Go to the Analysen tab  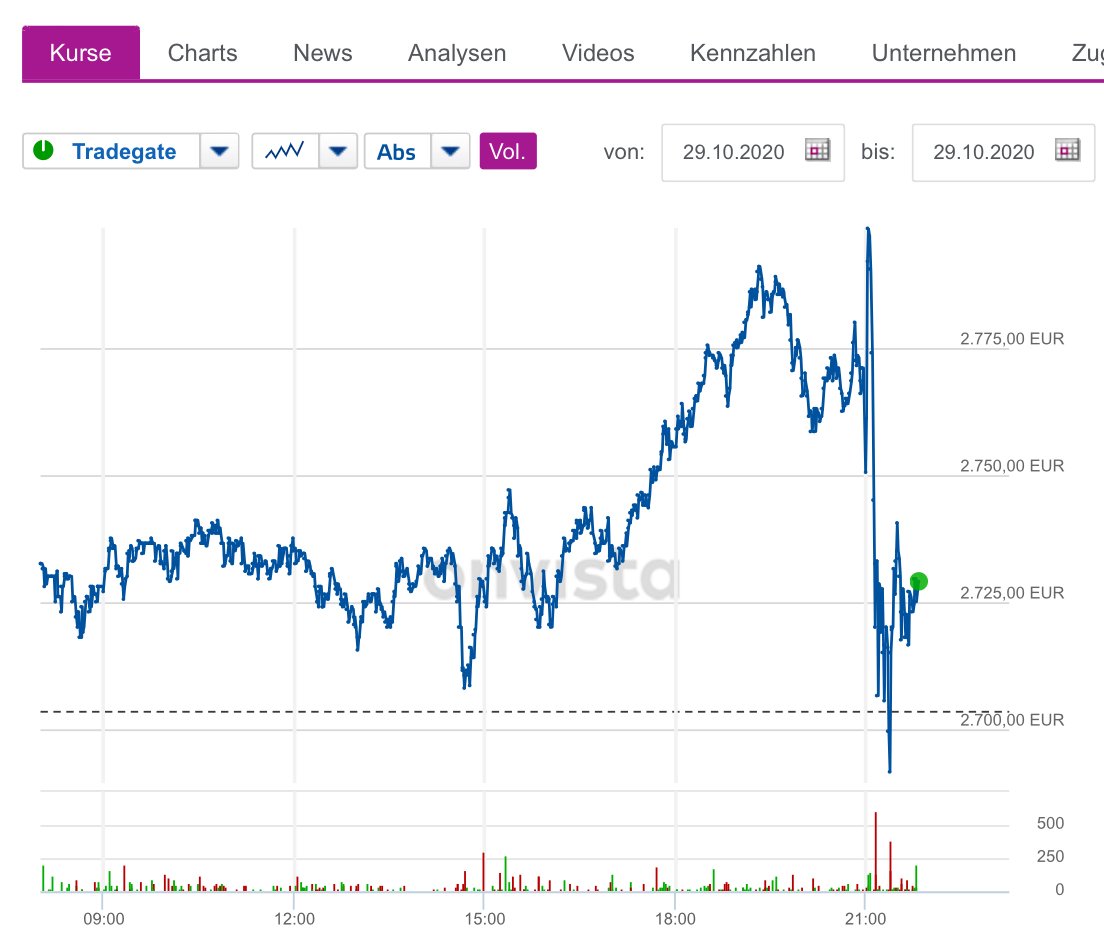(x=457, y=53)
